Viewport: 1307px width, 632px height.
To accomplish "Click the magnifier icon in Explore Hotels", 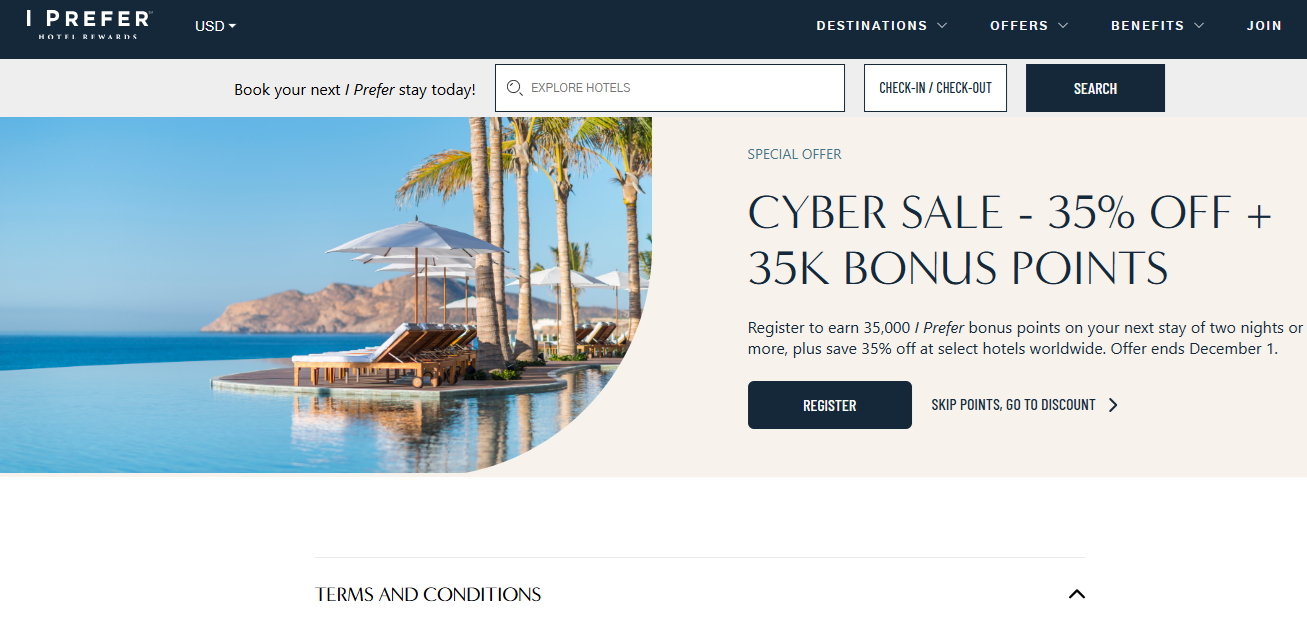I will 515,88.
